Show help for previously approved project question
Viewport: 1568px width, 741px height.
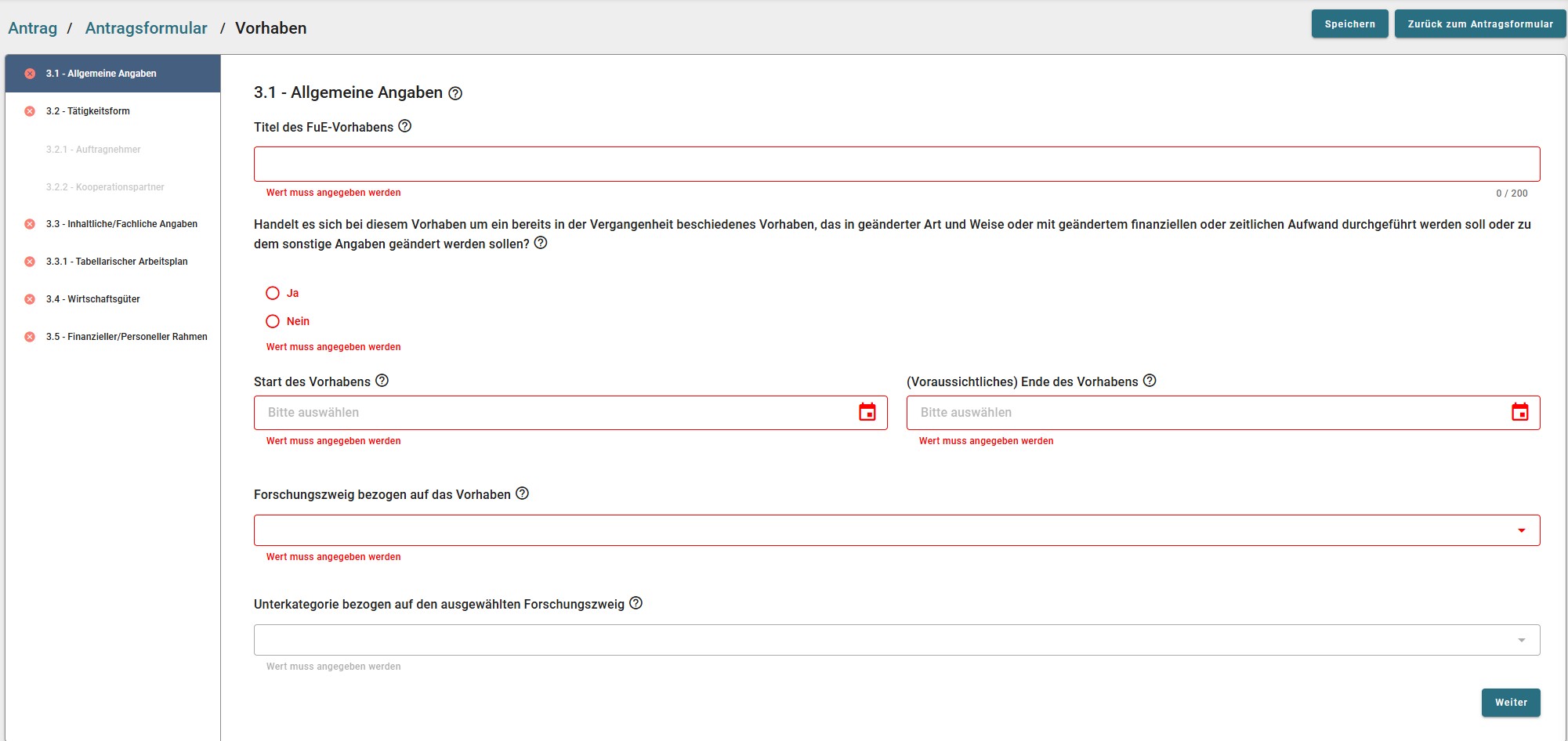(541, 243)
